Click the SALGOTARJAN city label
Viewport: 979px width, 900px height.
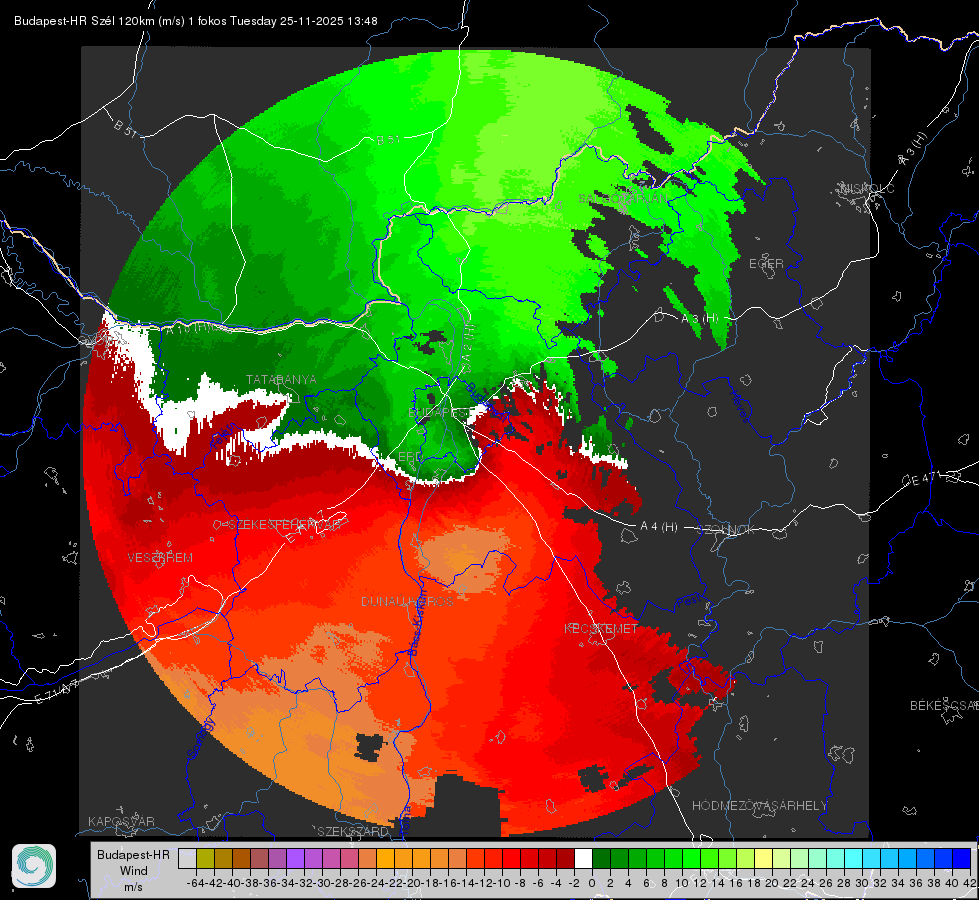(623, 199)
